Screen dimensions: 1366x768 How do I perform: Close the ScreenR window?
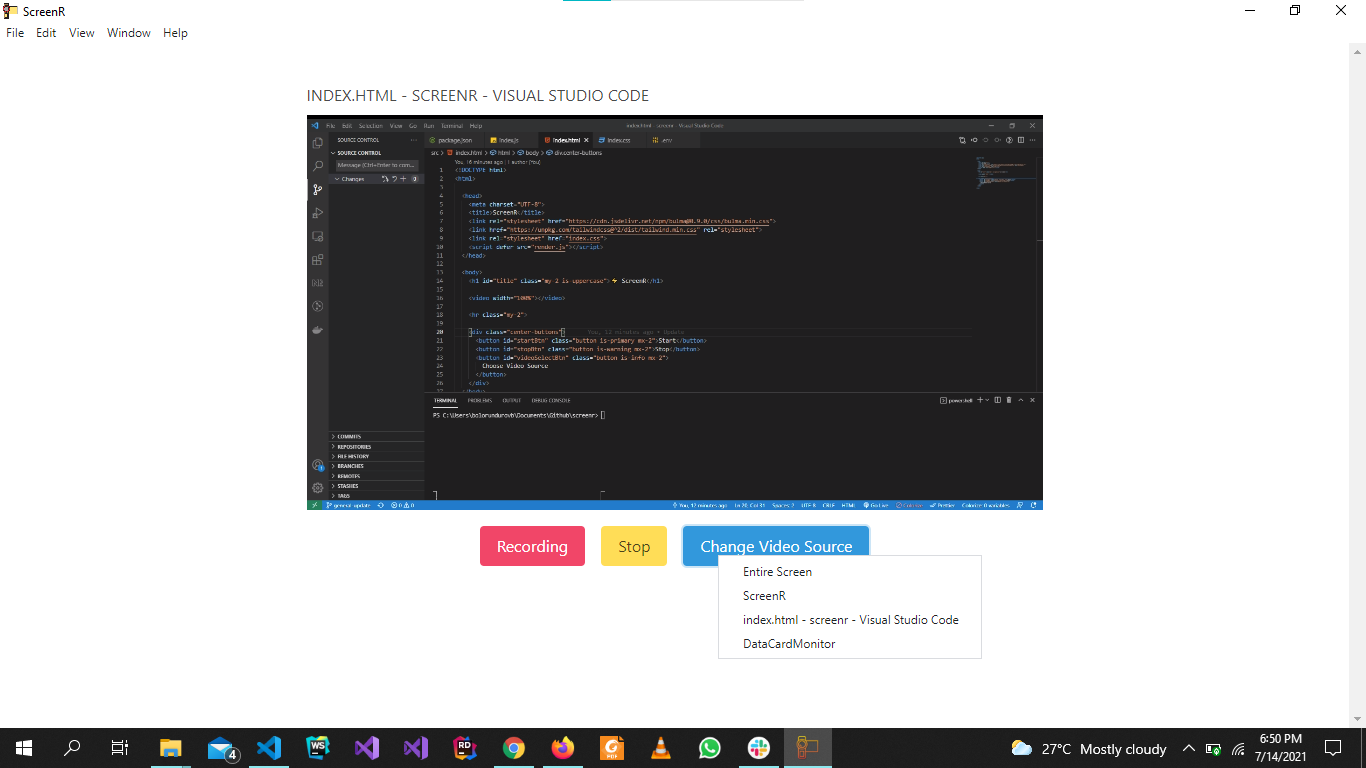click(x=1342, y=11)
